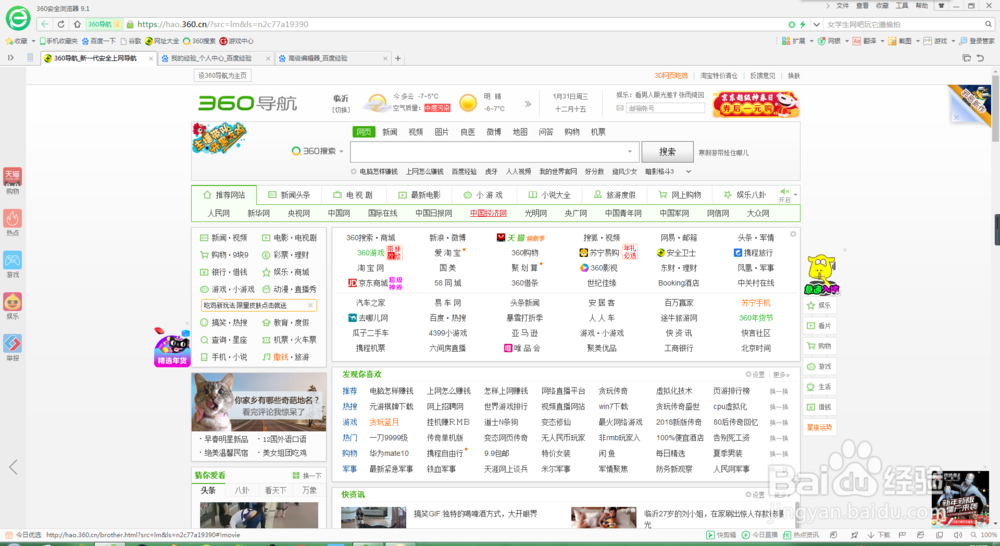Expand the 游戏 toolbar dropdown arrow
The image size is (1000, 546).
point(953,41)
